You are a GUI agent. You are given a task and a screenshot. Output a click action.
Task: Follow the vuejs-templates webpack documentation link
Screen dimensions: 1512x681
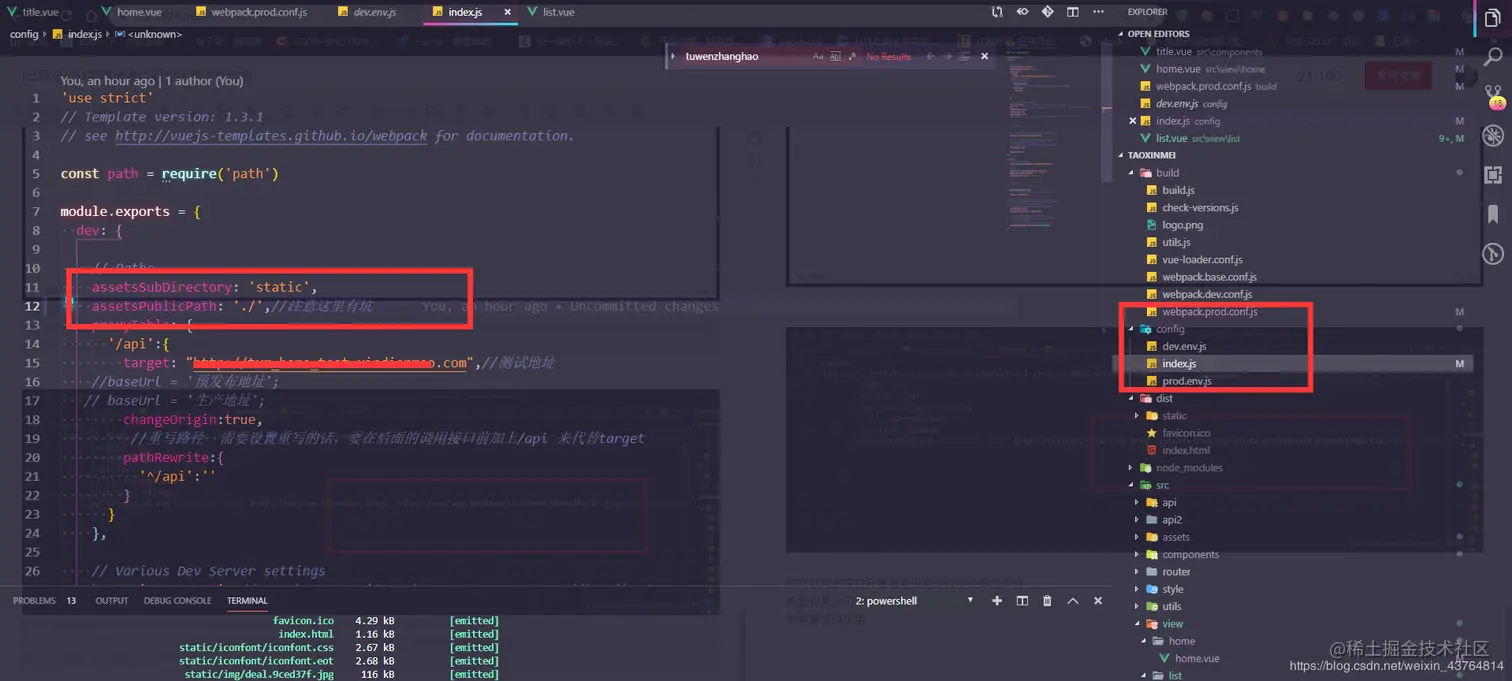[271, 136]
